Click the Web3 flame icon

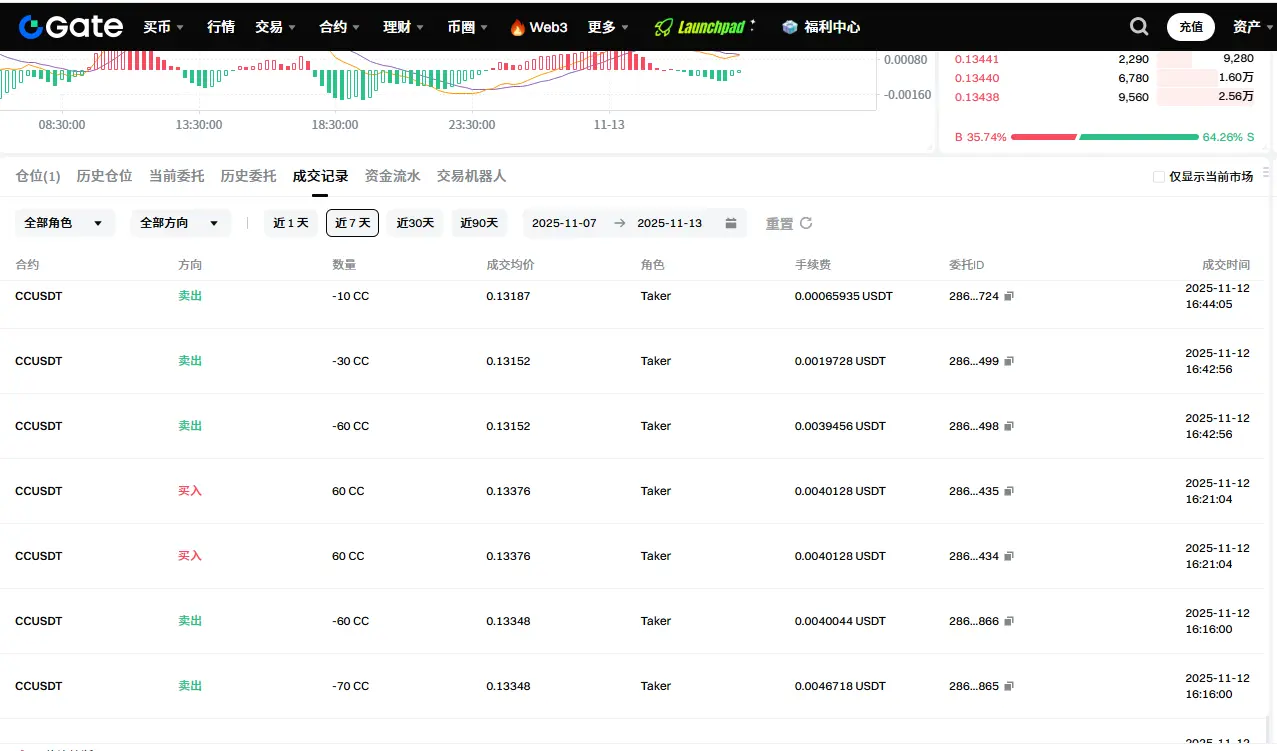(517, 27)
